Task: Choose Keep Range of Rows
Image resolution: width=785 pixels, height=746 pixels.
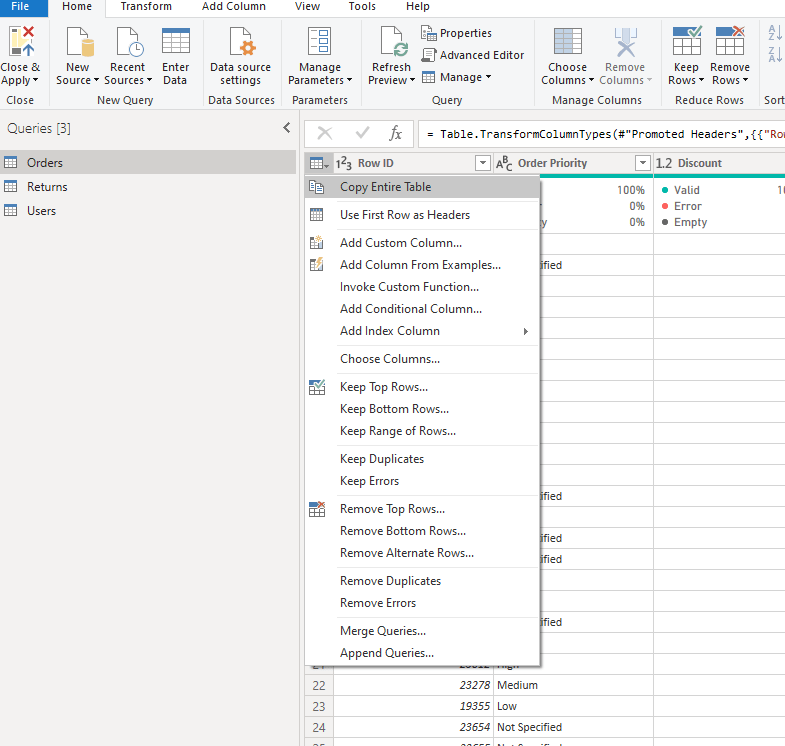Action: (x=422, y=432)
